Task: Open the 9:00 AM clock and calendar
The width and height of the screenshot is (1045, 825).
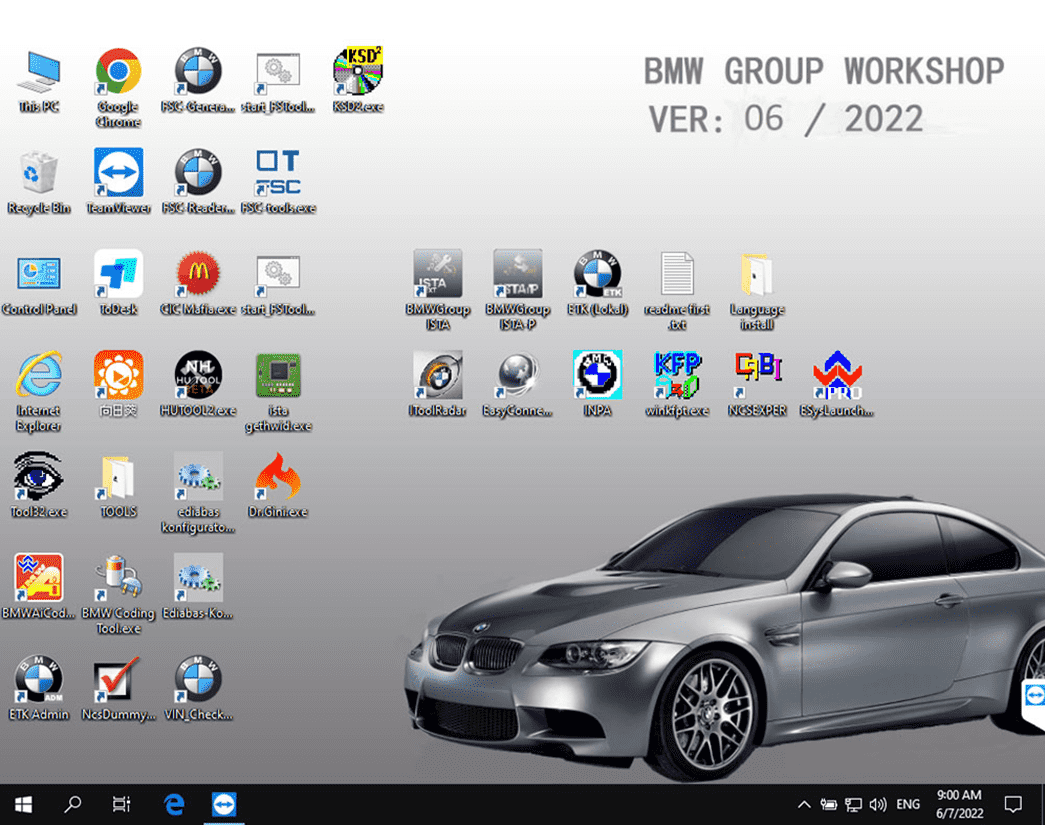Action: (x=959, y=804)
